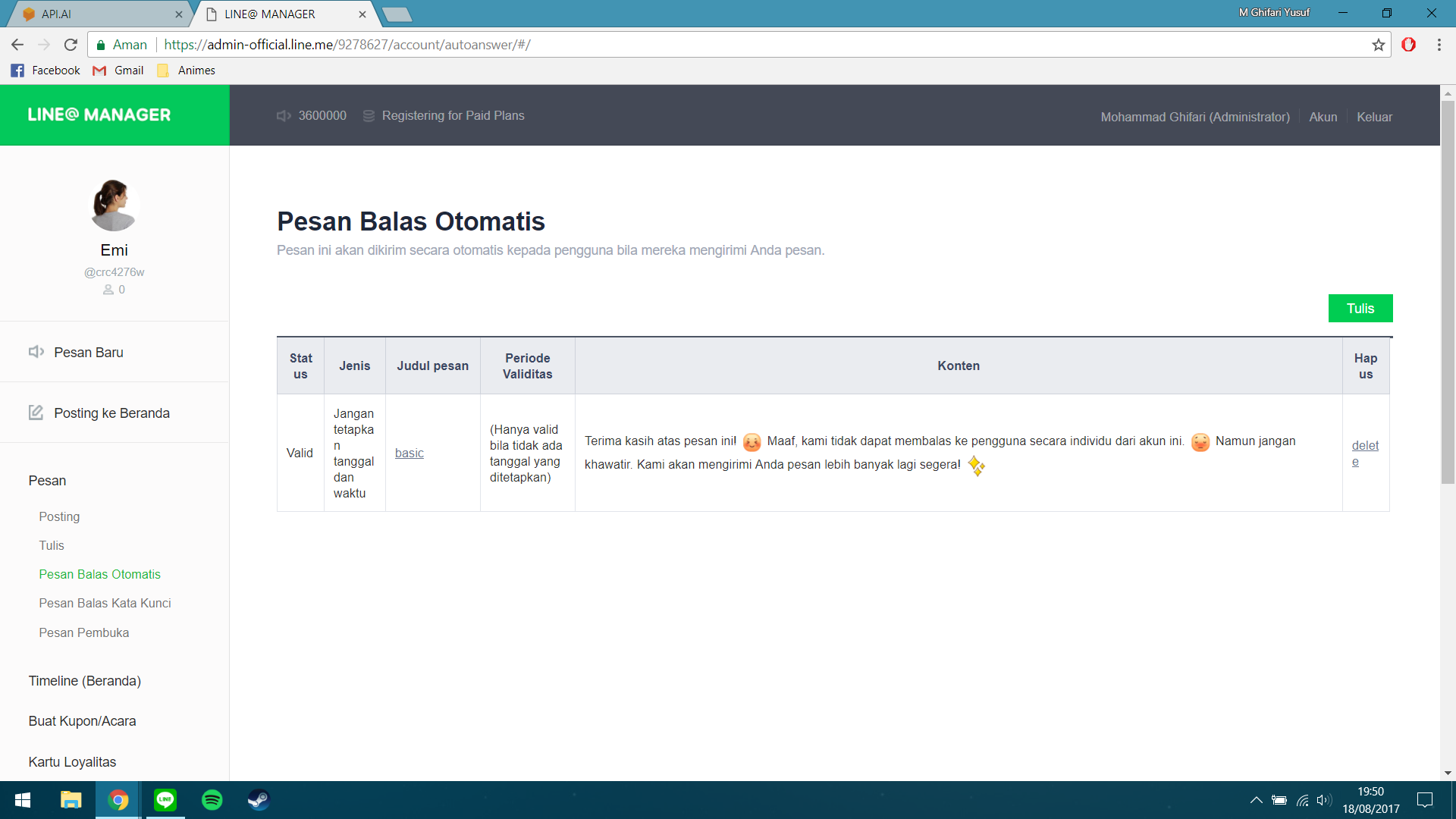The image size is (1456, 819).
Task: Open Spotify from the taskbar
Action: tap(212, 800)
